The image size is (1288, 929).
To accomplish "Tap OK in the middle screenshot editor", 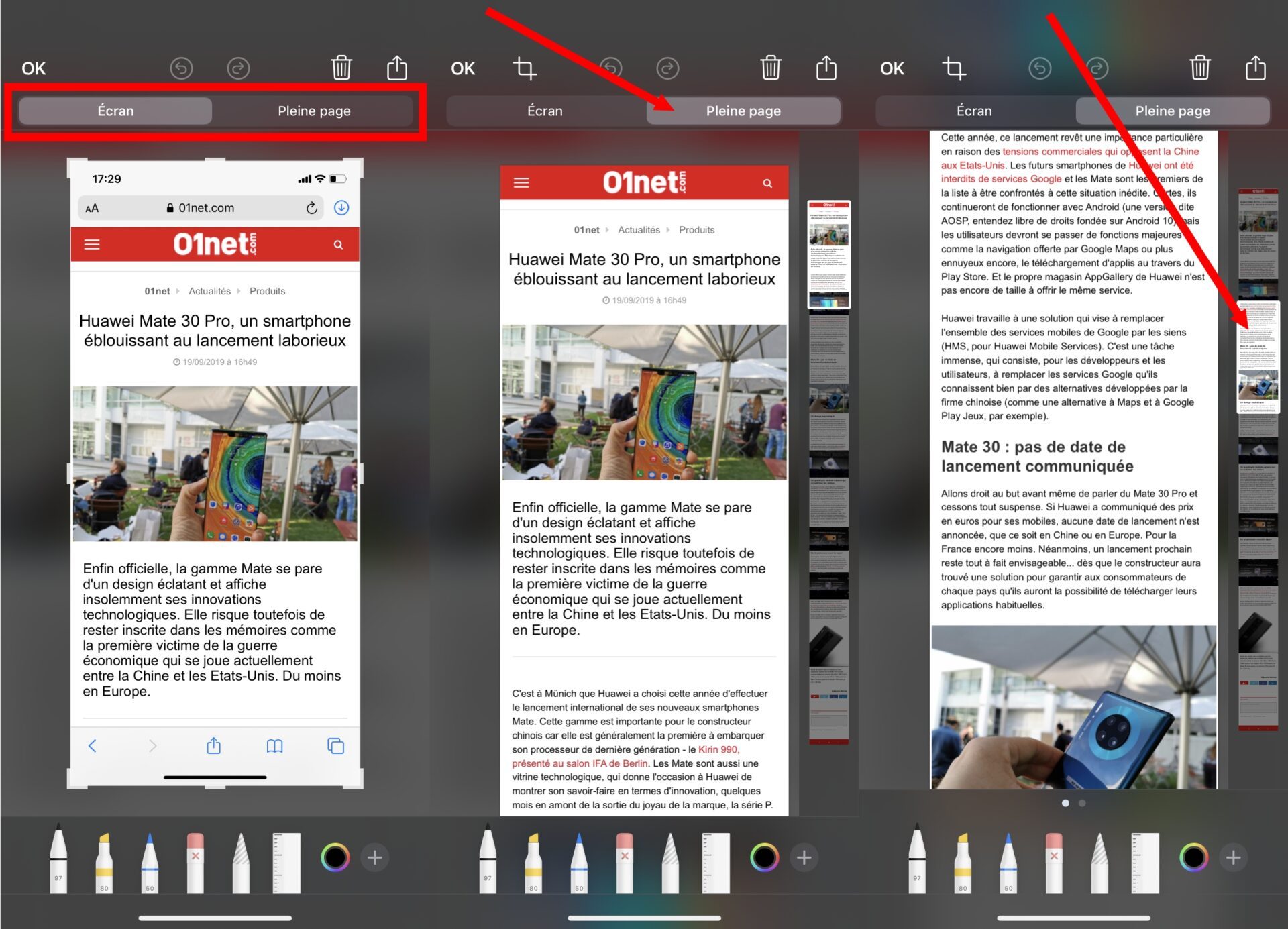I will 463,68.
